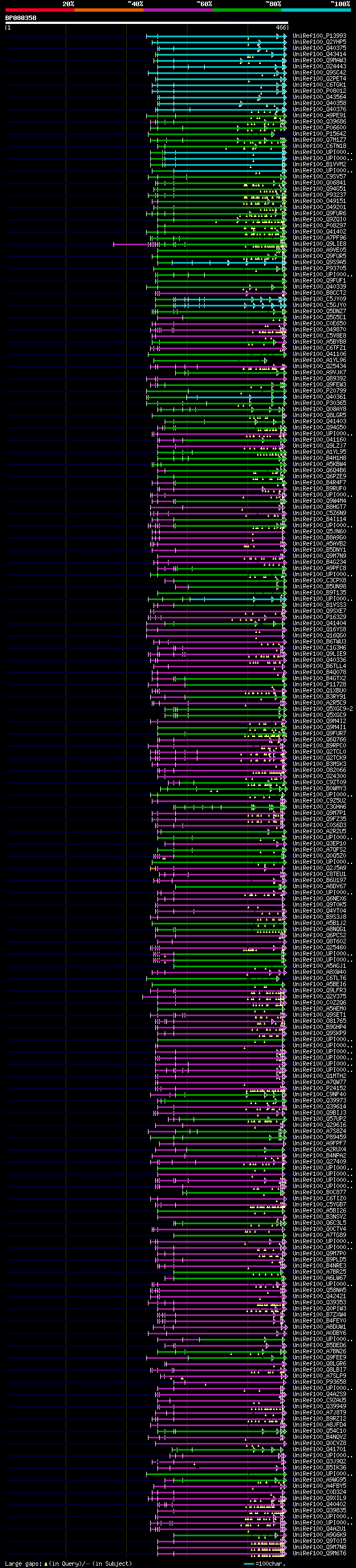Viewport: 356px width, 1568px height.
Task: Select label UniRef100_Q25434
Action: pos(319,366)
